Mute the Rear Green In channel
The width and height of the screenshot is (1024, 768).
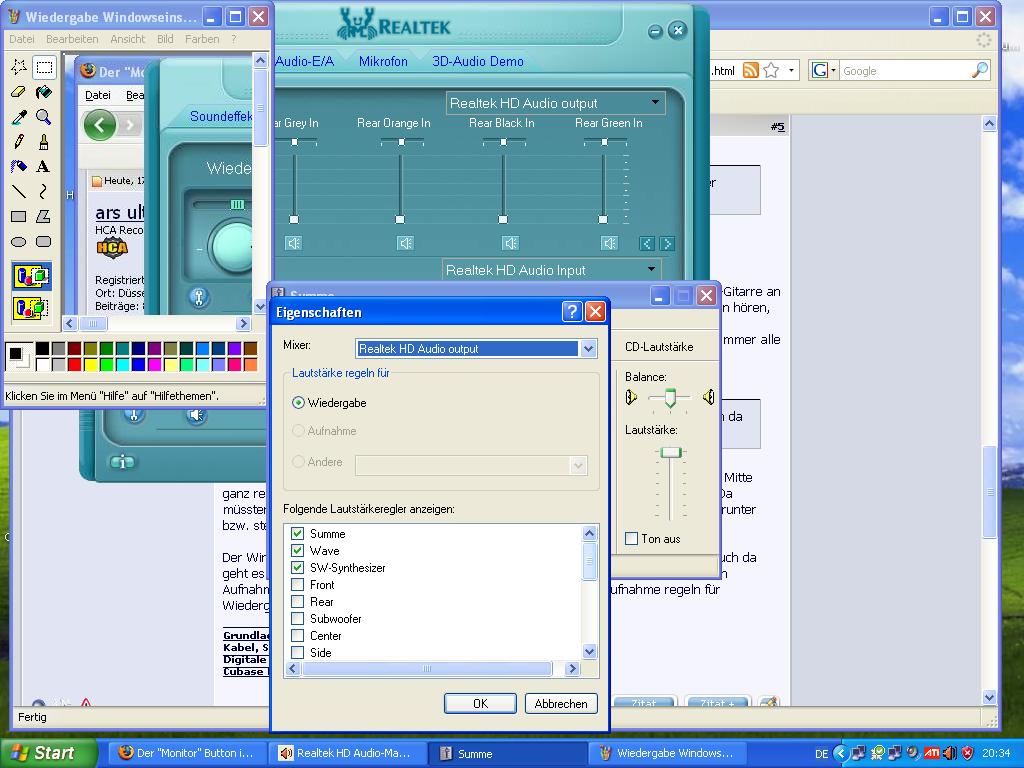[609, 244]
